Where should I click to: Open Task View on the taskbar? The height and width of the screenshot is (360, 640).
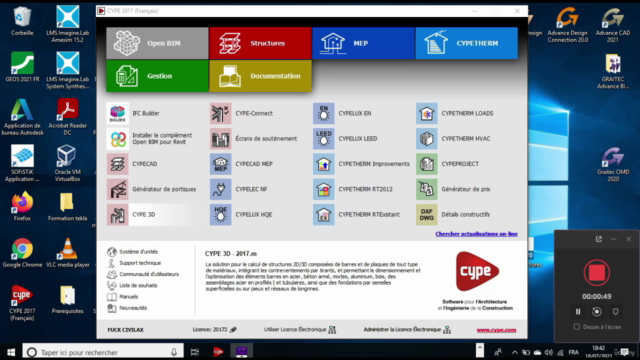click(x=195, y=352)
